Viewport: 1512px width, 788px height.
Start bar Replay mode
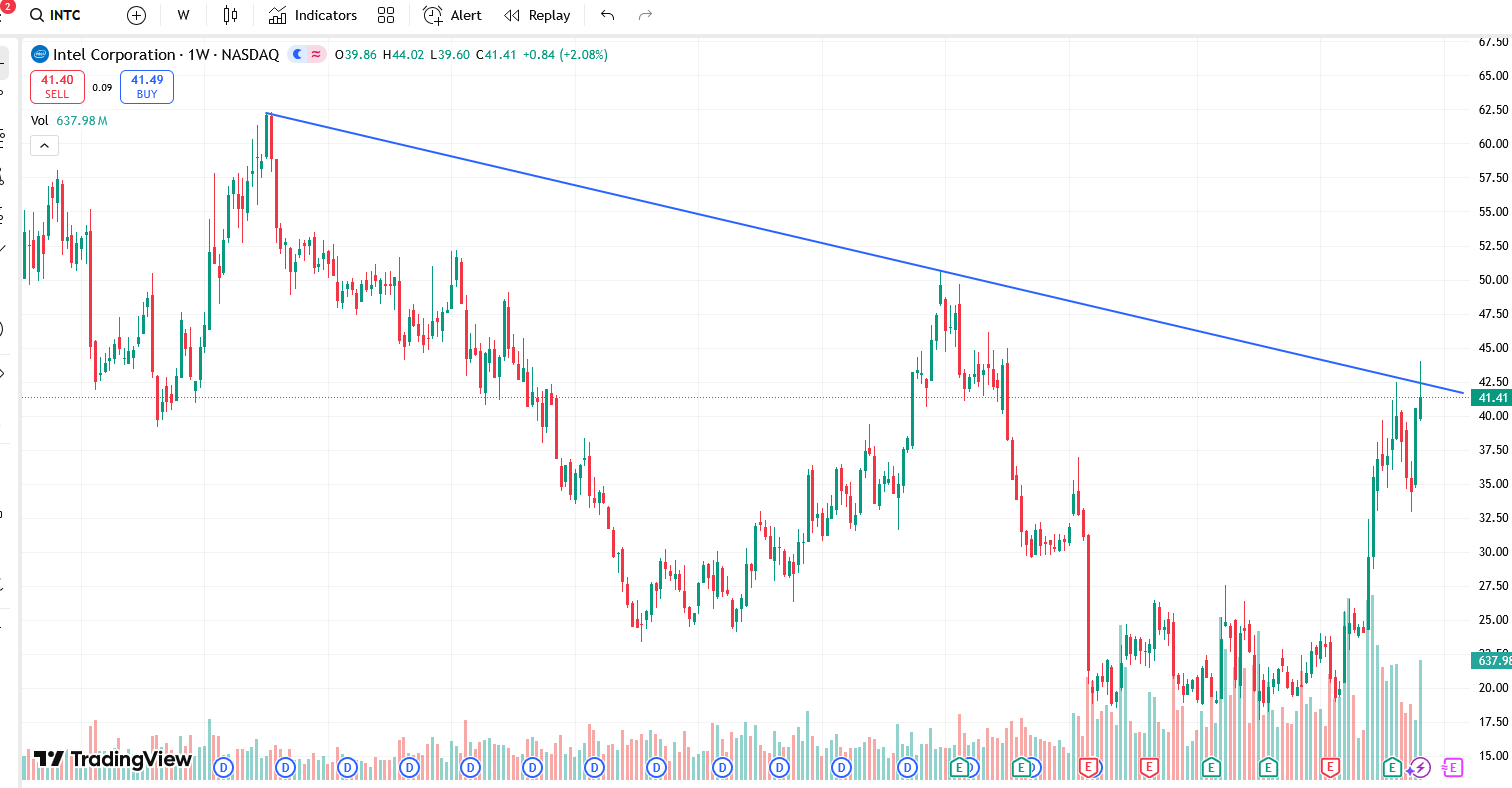pyautogui.click(x=537, y=15)
